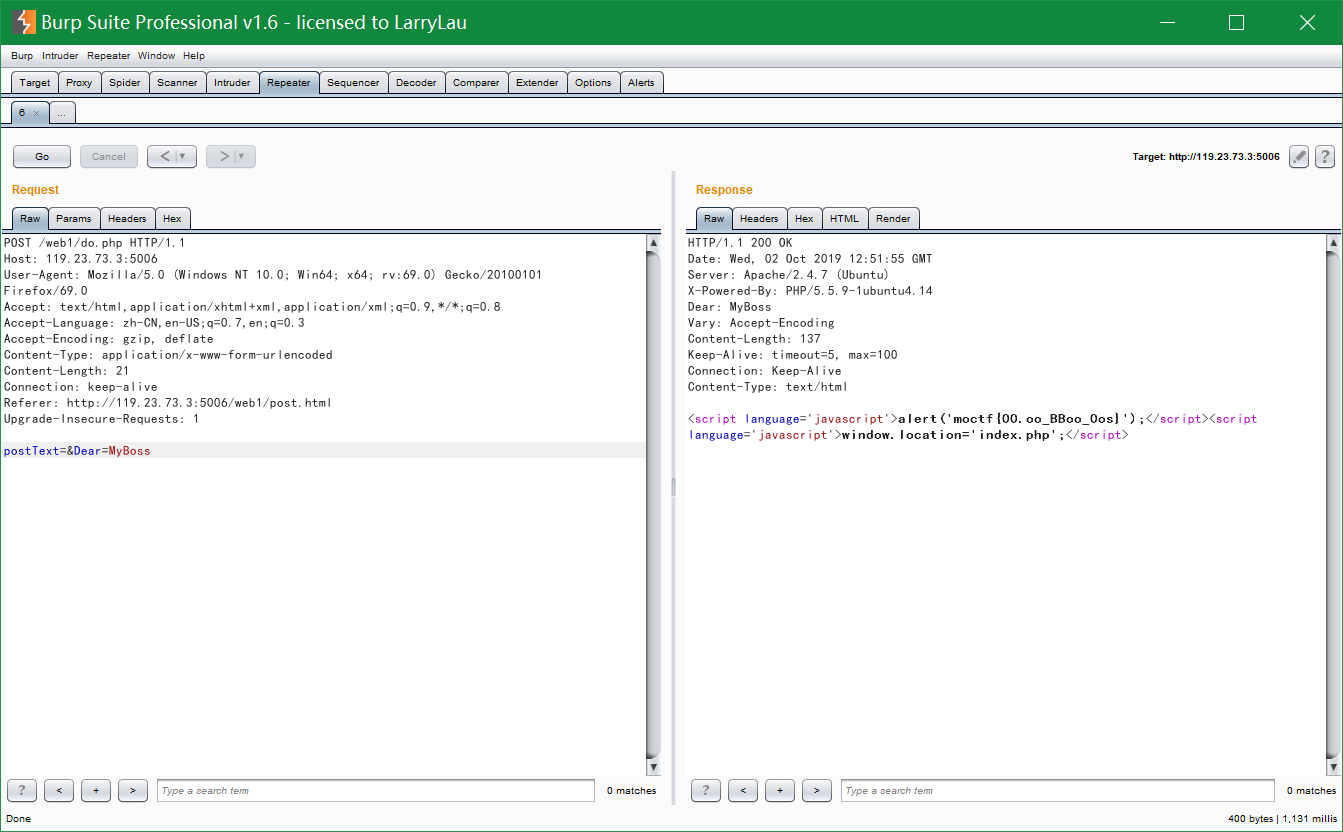Switch to the response Headers tab
The image size is (1343, 832).
[x=759, y=218]
